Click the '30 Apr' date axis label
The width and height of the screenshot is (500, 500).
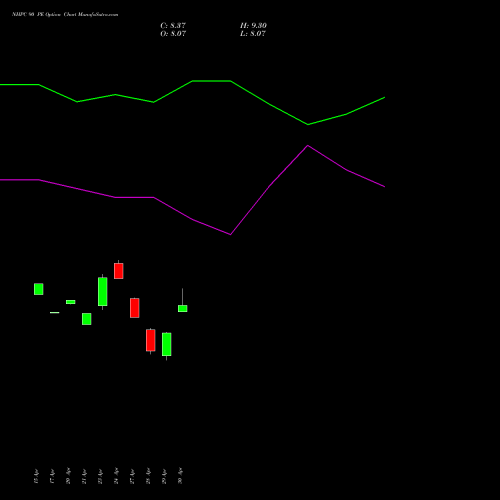180,476
